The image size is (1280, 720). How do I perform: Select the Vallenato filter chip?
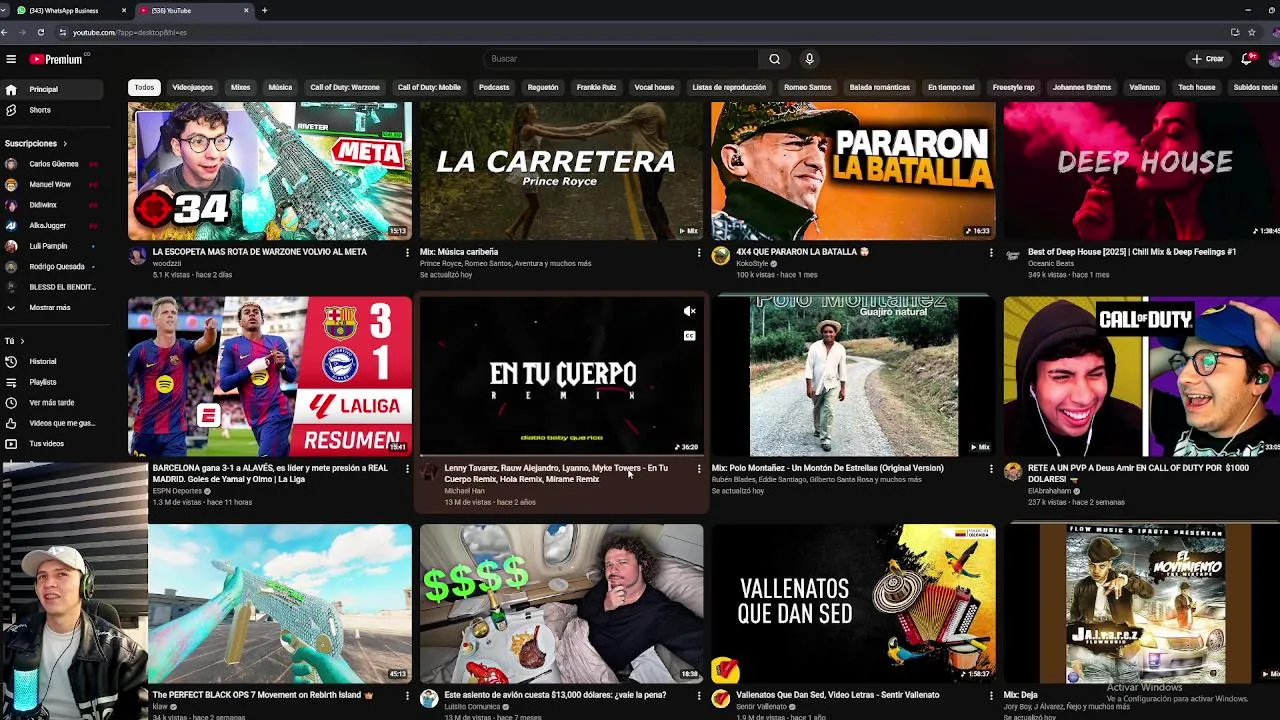coord(1144,87)
